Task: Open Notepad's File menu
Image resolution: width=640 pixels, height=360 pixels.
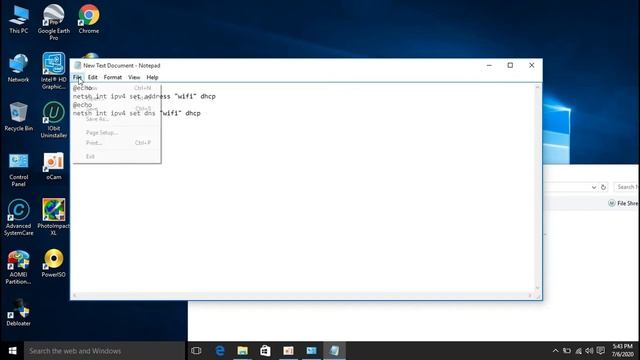Action: coord(77,77)
